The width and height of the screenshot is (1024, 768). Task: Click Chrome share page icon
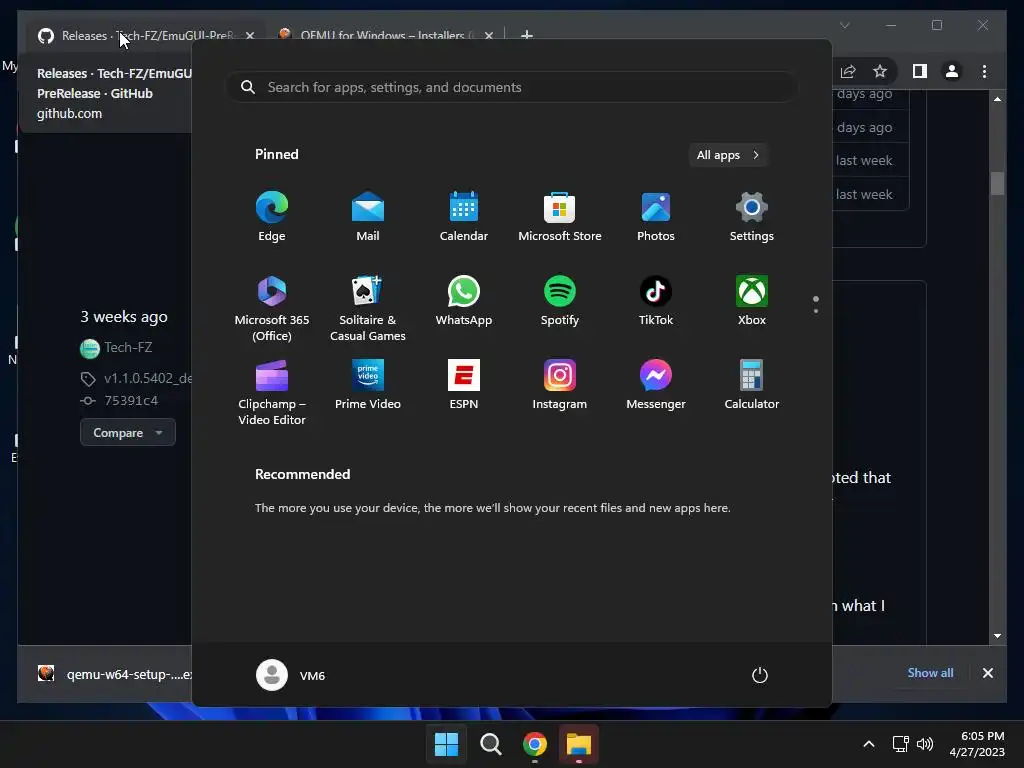coord(848,71)
